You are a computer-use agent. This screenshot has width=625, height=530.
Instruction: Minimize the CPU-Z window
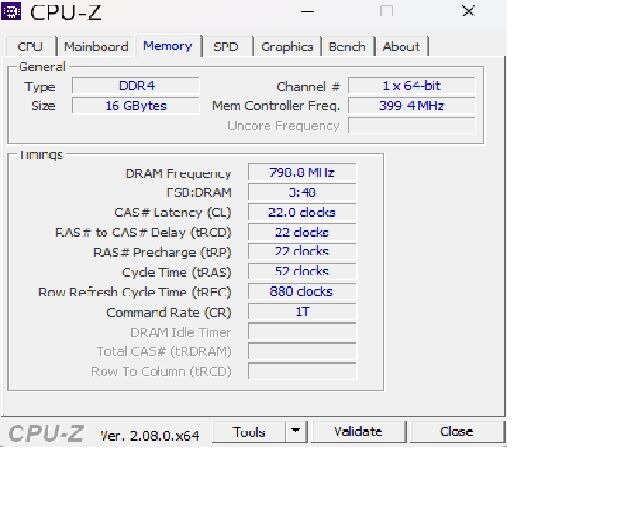pyautogui.click(x=307, y=11)
